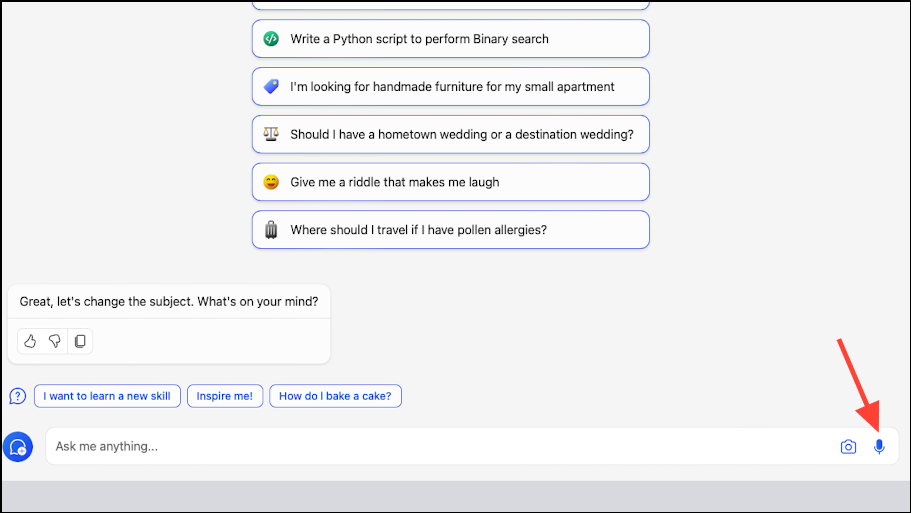Click the question mark suggestions icon
This screenshot has width=911, height=513.
click(17, 396)
